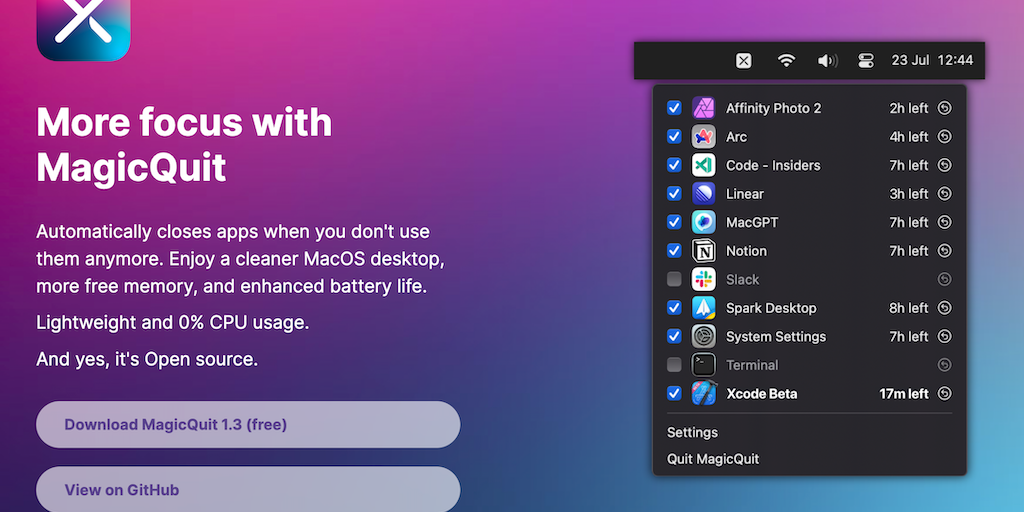Reset the timer for Xcode Beta
Image resolution: width=1024 pixels, height=512 pixels.
pyautogui.click(x=944, y=393)
